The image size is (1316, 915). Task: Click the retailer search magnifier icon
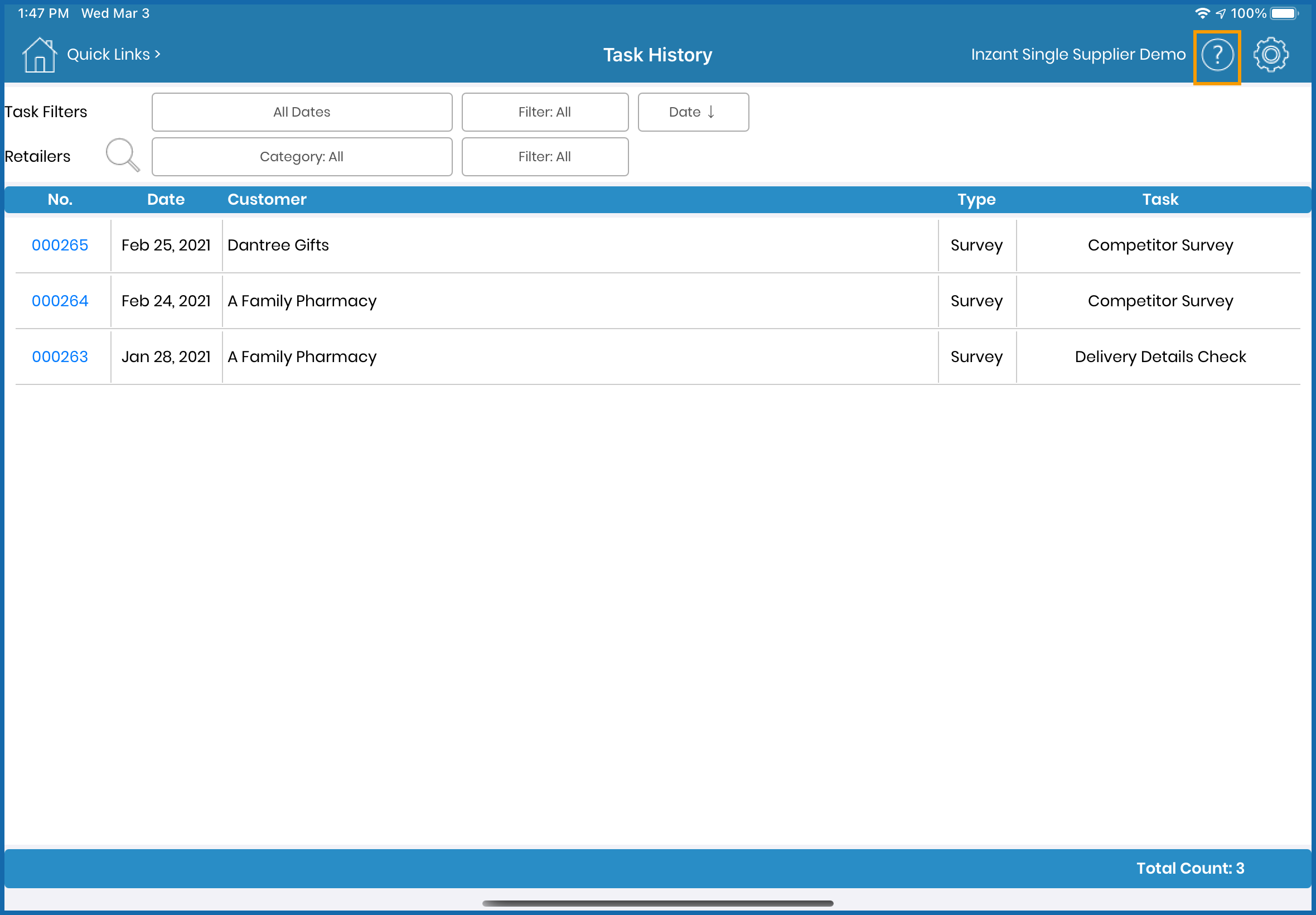pos(122,155)
